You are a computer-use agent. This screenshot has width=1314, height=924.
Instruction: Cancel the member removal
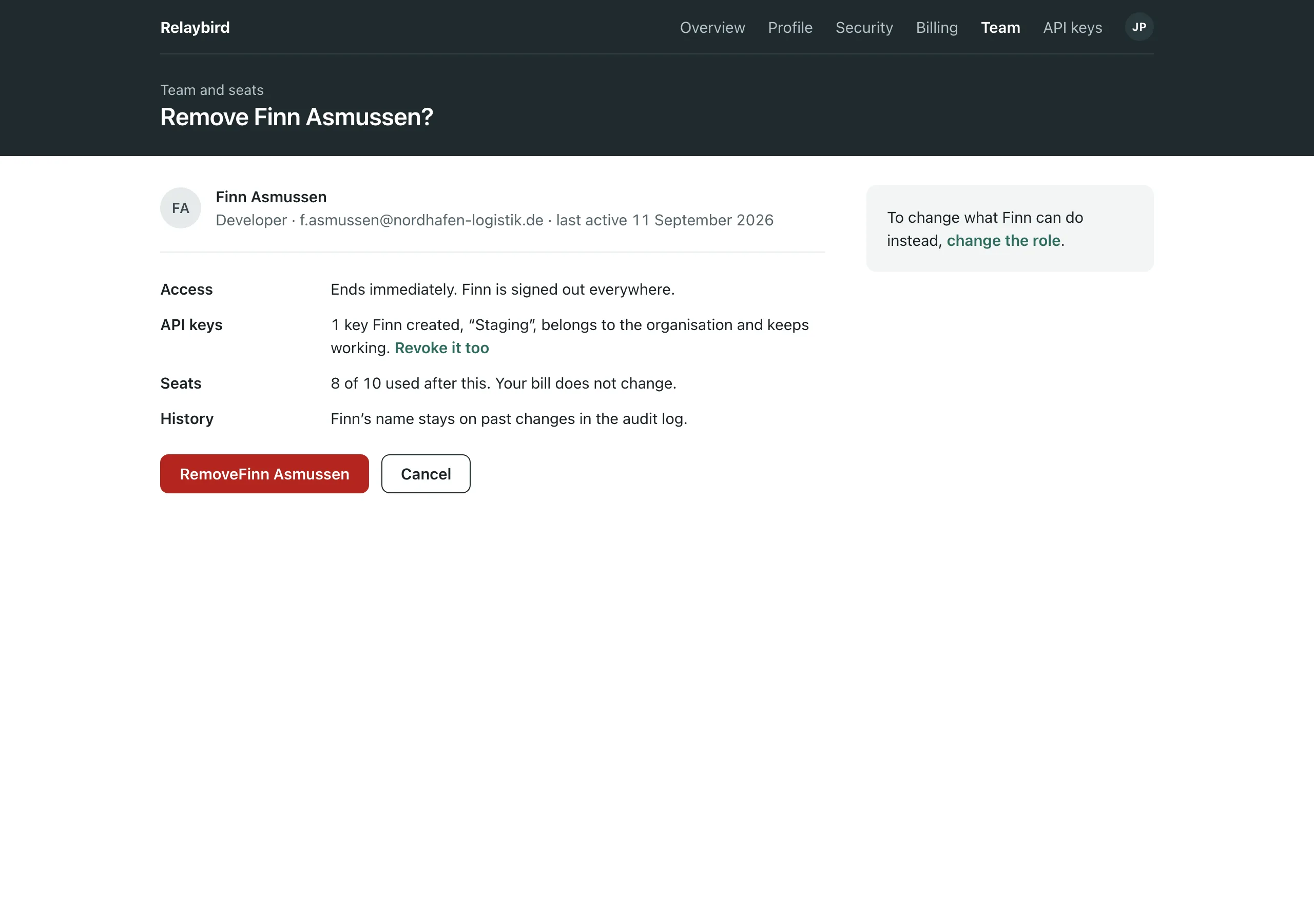426,473
